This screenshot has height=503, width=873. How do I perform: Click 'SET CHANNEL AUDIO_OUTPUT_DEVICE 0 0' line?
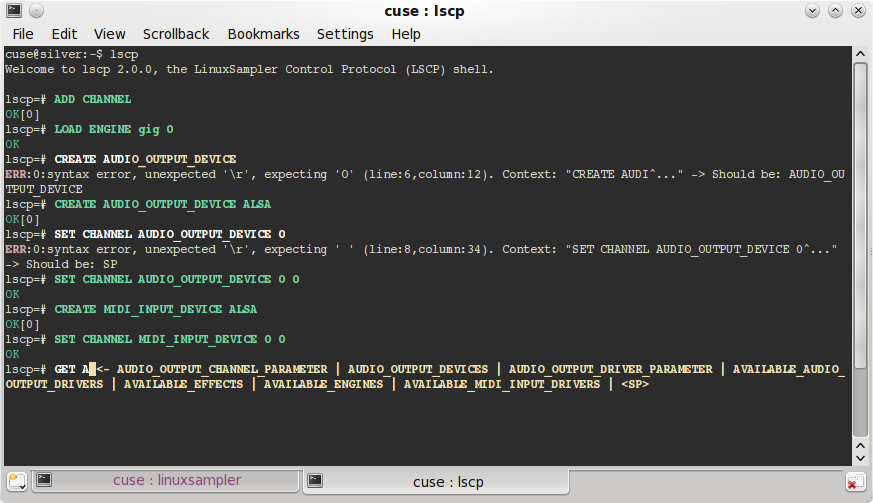[x=176, y=279]
